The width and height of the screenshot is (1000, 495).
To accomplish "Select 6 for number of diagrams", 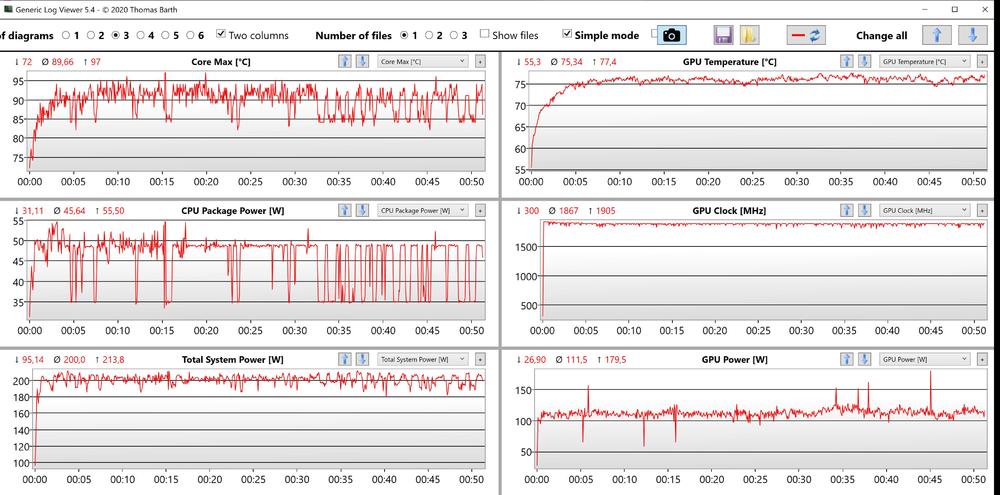I will click(x=189, y=35).
